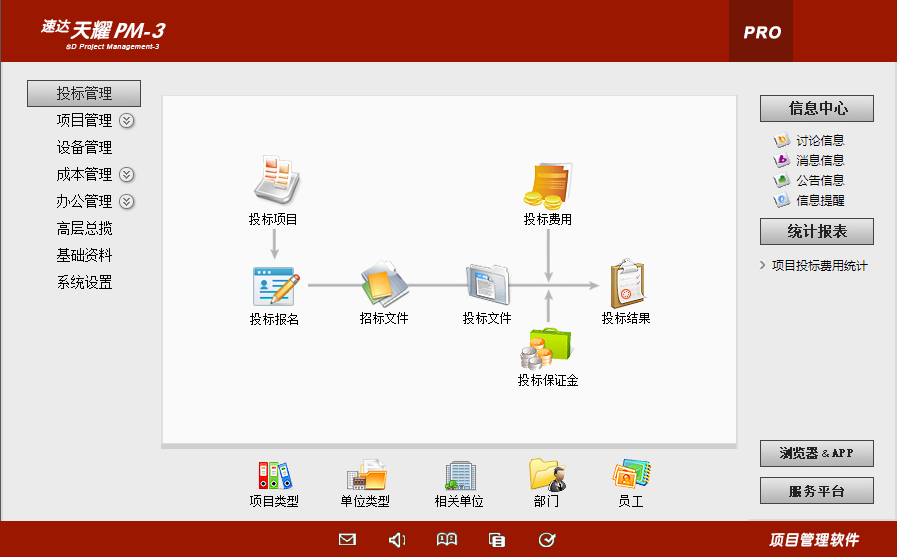Open the 投标项目 workflow icon
The height and width of the screenshot is (557, 897).
[x=273, y=180]
